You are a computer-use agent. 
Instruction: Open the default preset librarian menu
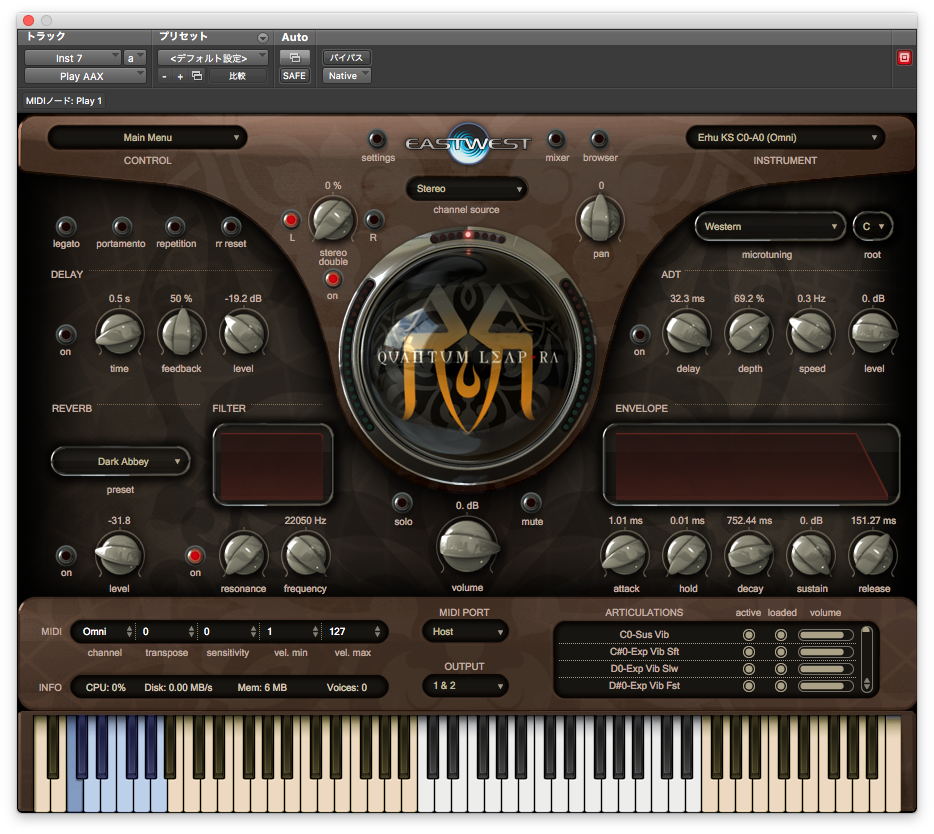click(x=213, y=58)
